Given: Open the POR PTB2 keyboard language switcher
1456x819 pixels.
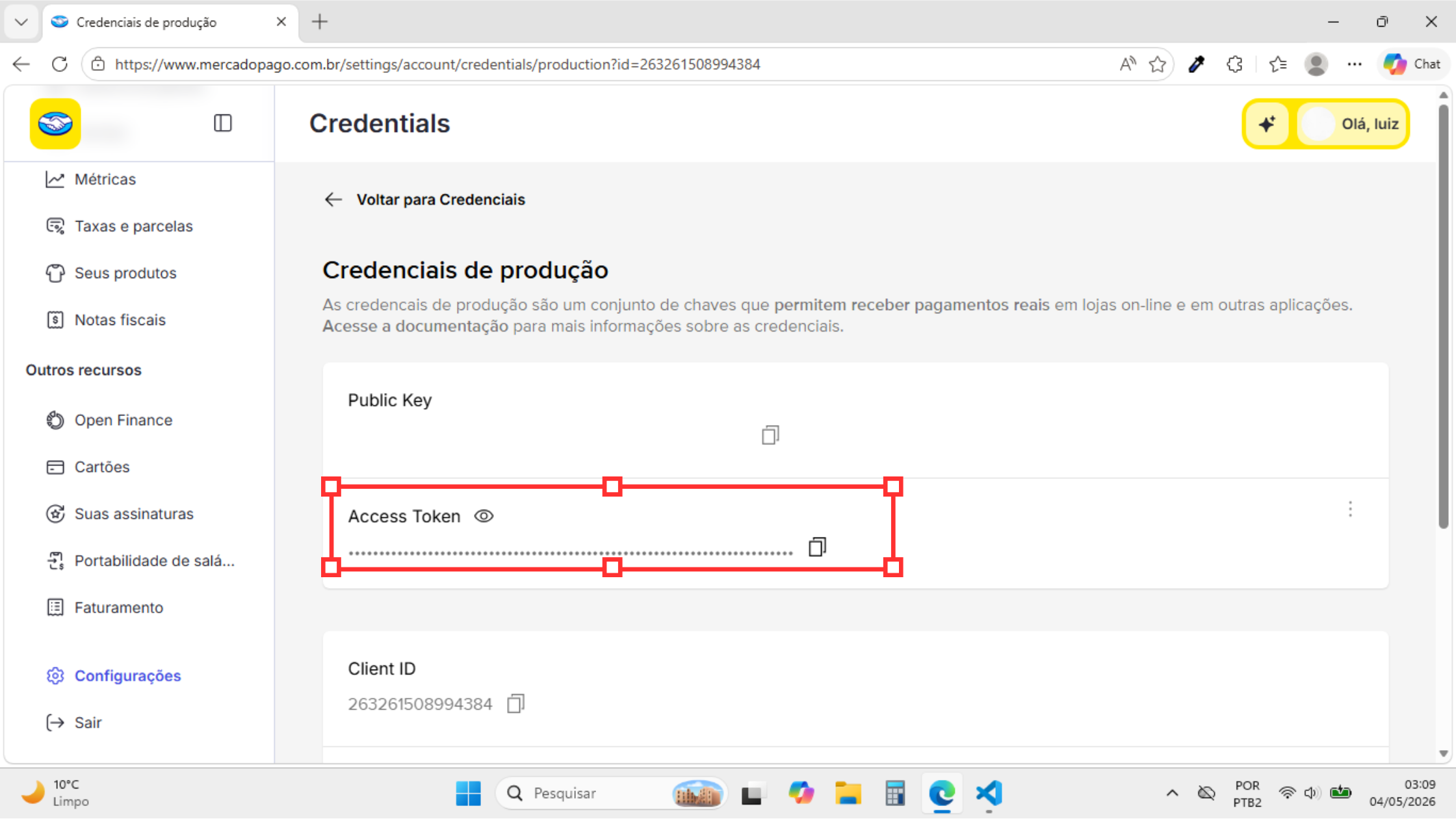Looking at the screenshot, I should click(1247, 793).
